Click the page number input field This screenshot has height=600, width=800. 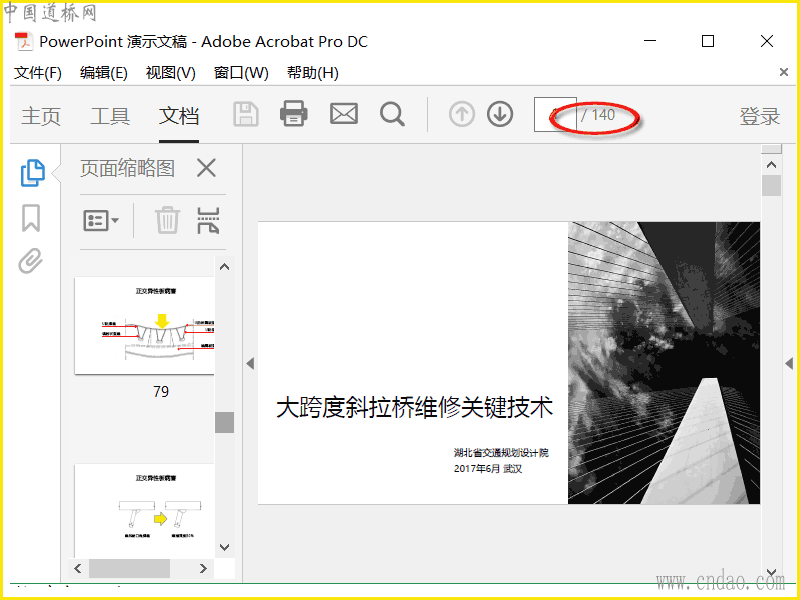tap(555, 114)
